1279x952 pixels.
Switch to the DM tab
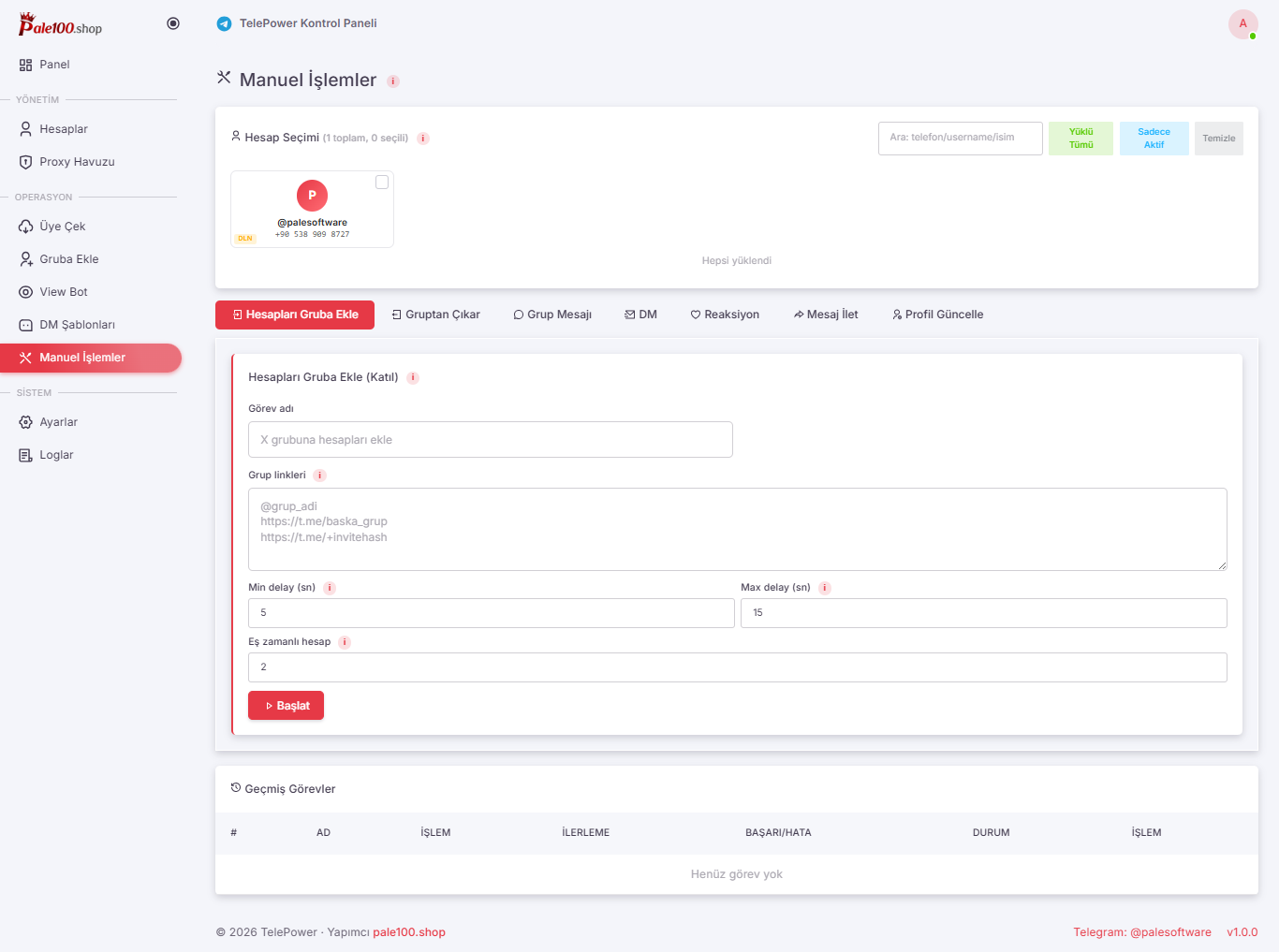641,315
